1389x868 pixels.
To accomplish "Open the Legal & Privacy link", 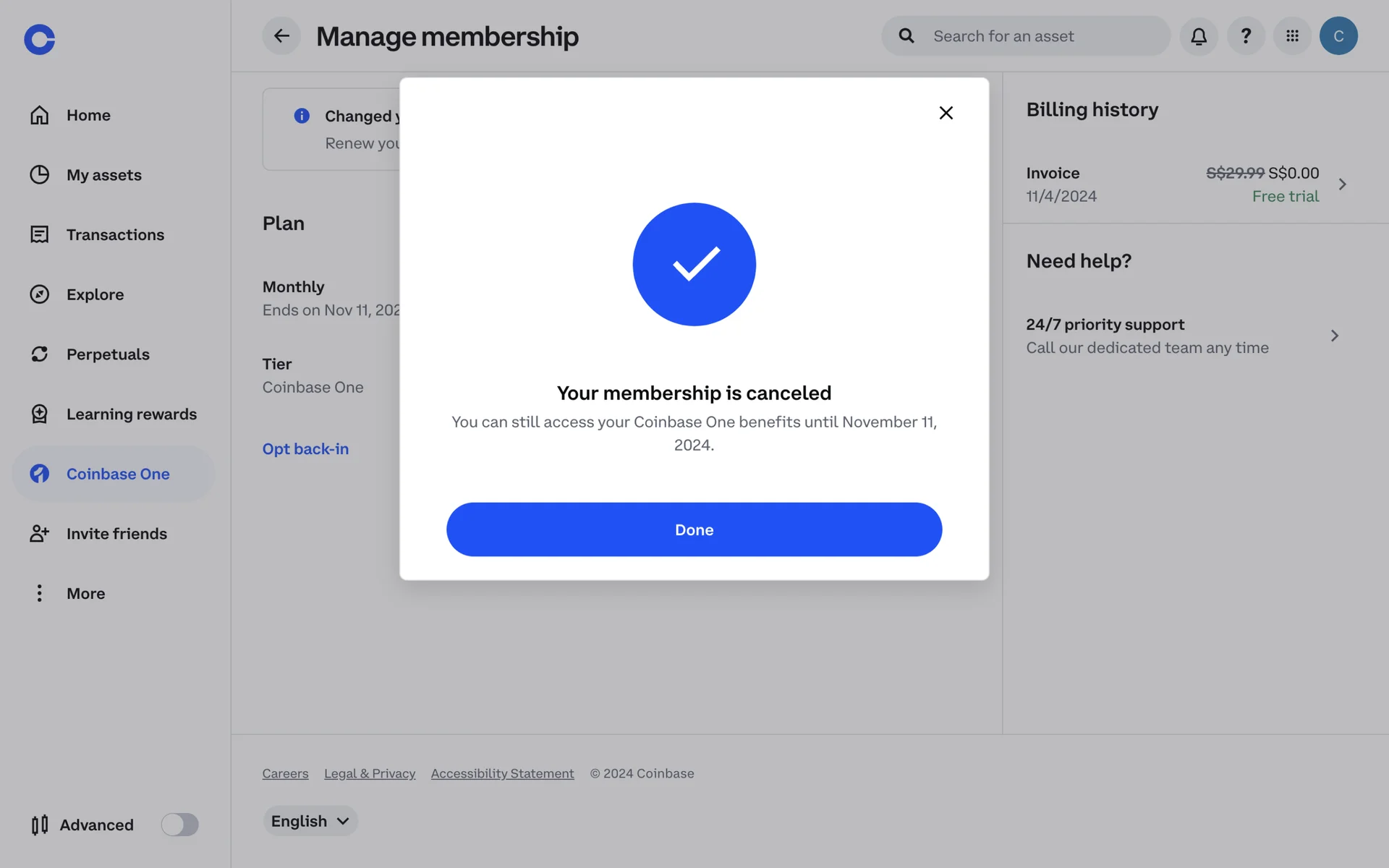I will click(370, 774).
